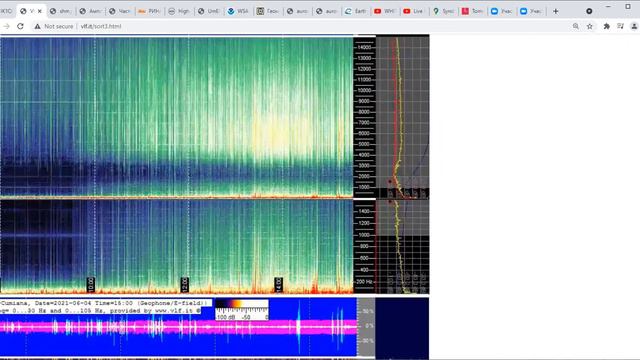Switch to the 'UmE' tab
This screenshot has height=360, width=640.
point(208,11)
